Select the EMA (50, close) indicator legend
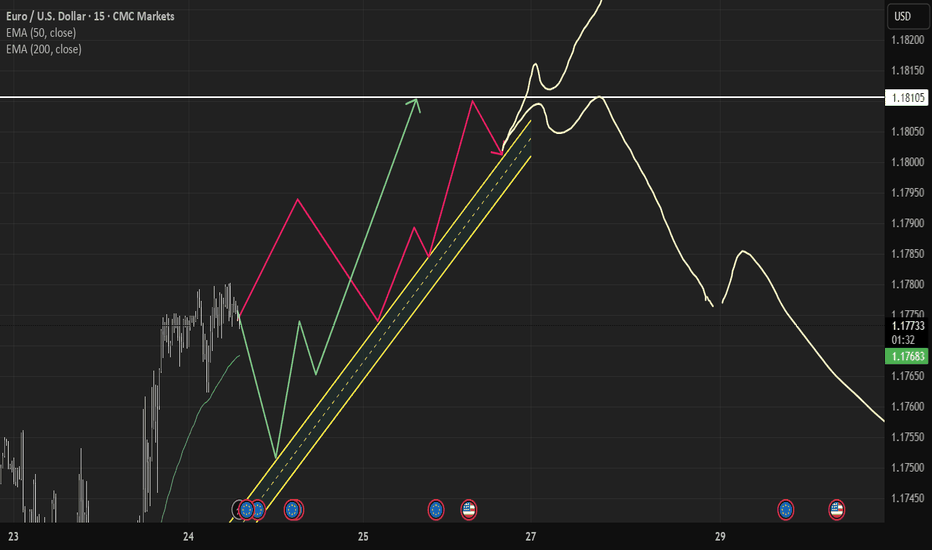The width and height of the screenshot is (932, 550). click(41, 33)
